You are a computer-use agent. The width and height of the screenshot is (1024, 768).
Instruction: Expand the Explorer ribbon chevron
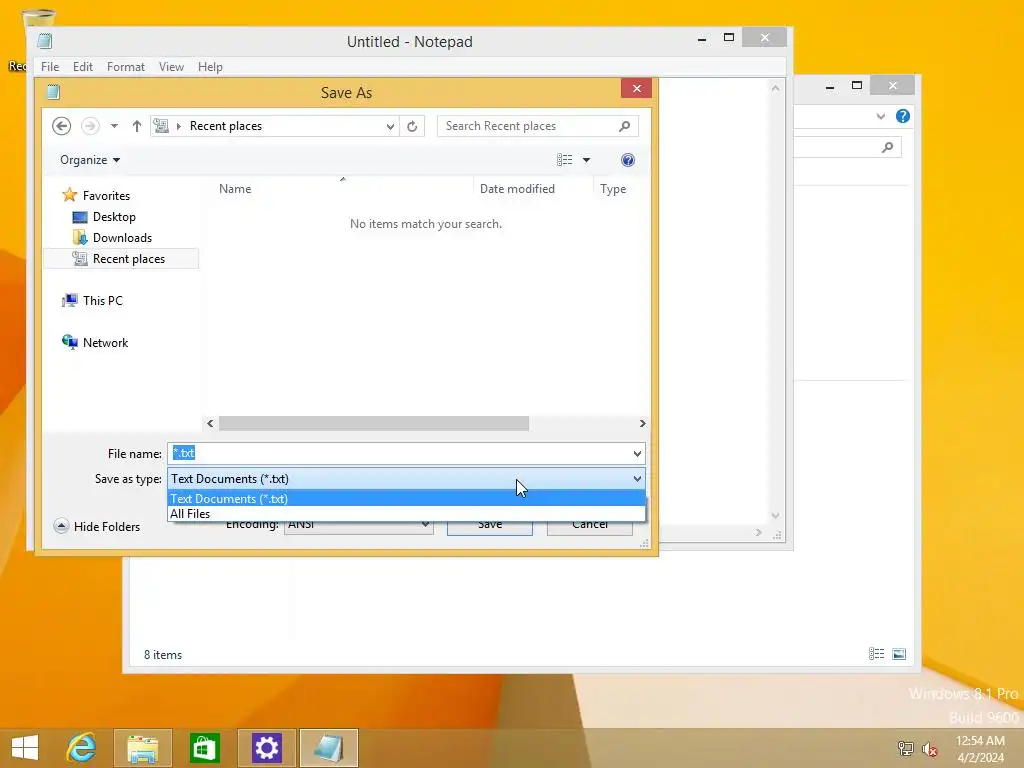click(880, 116)
